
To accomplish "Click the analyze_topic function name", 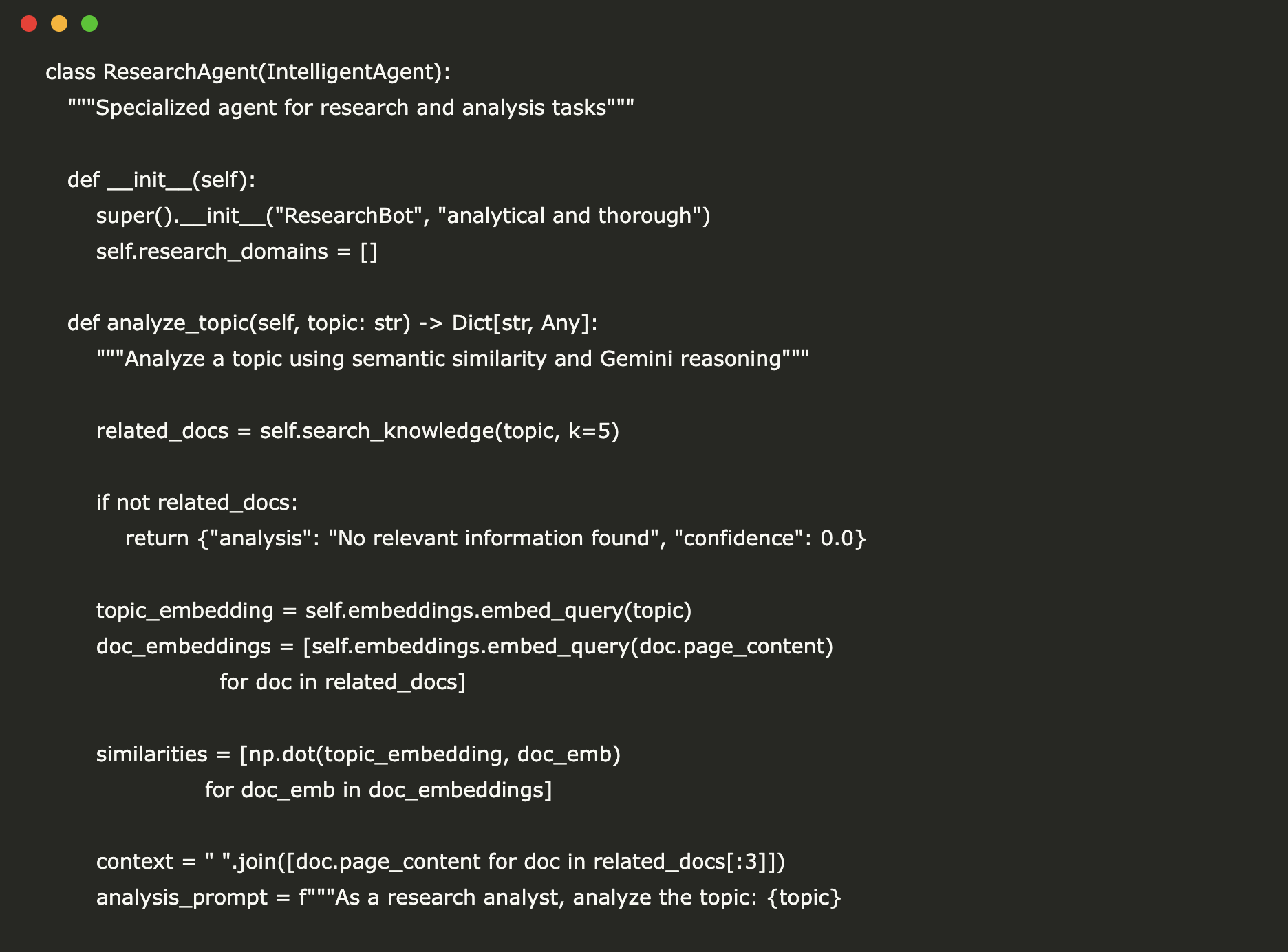I will click(x=178, y=323).
